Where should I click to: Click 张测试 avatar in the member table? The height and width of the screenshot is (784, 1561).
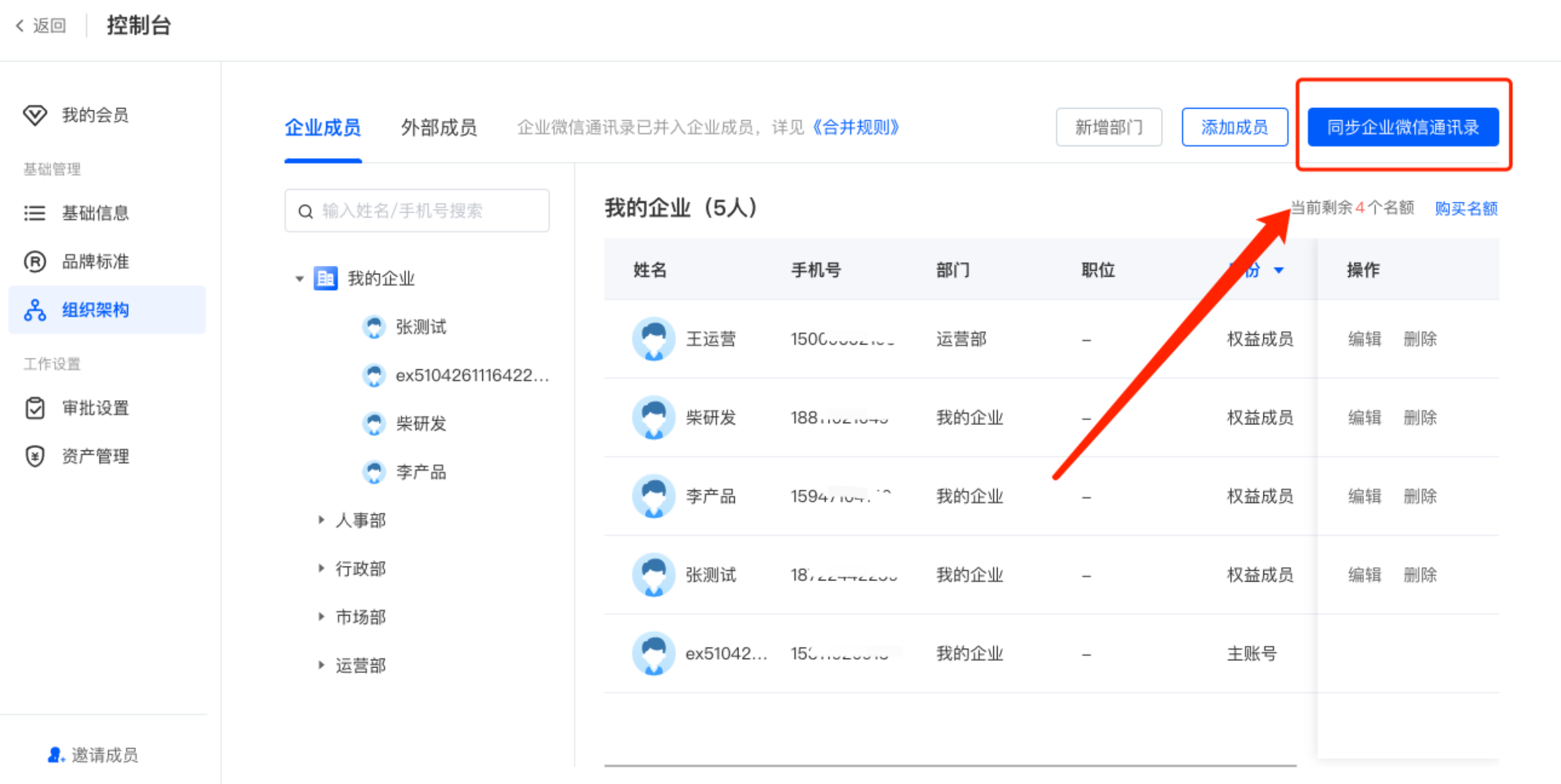[654, 574]
